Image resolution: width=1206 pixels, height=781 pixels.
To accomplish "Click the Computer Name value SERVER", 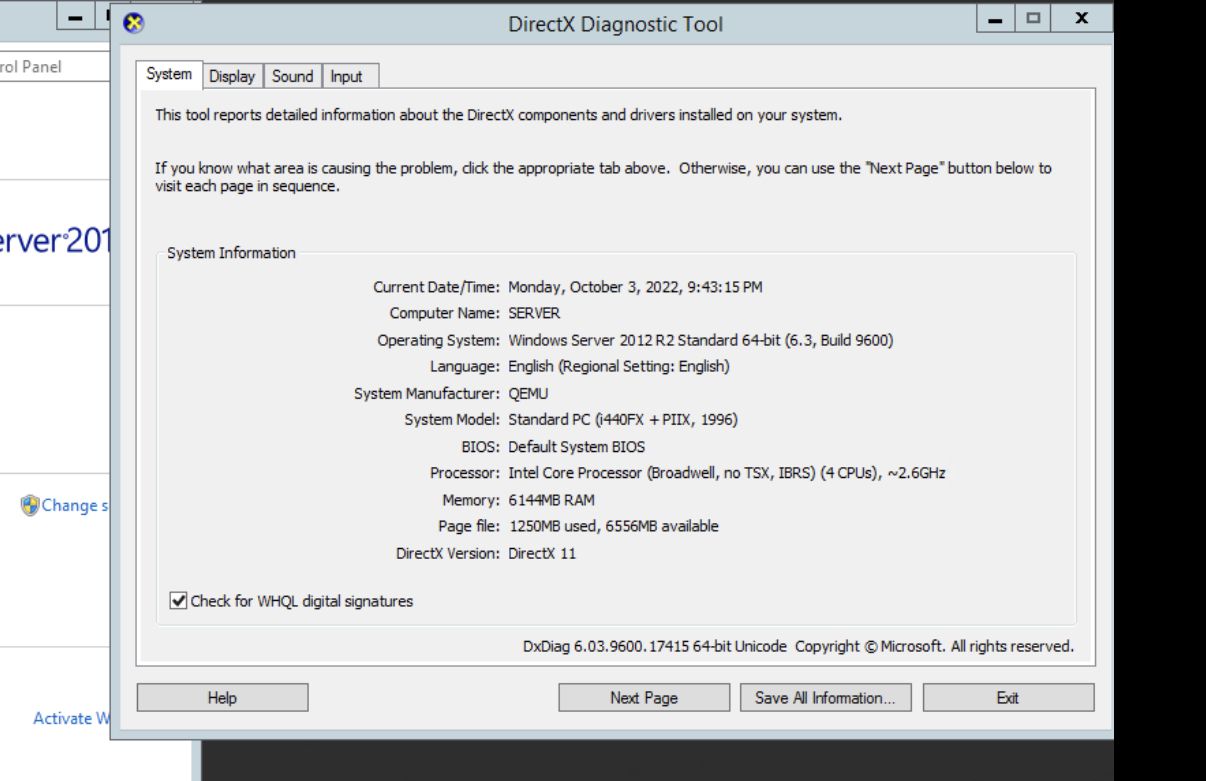I will (x=534, y=313).
